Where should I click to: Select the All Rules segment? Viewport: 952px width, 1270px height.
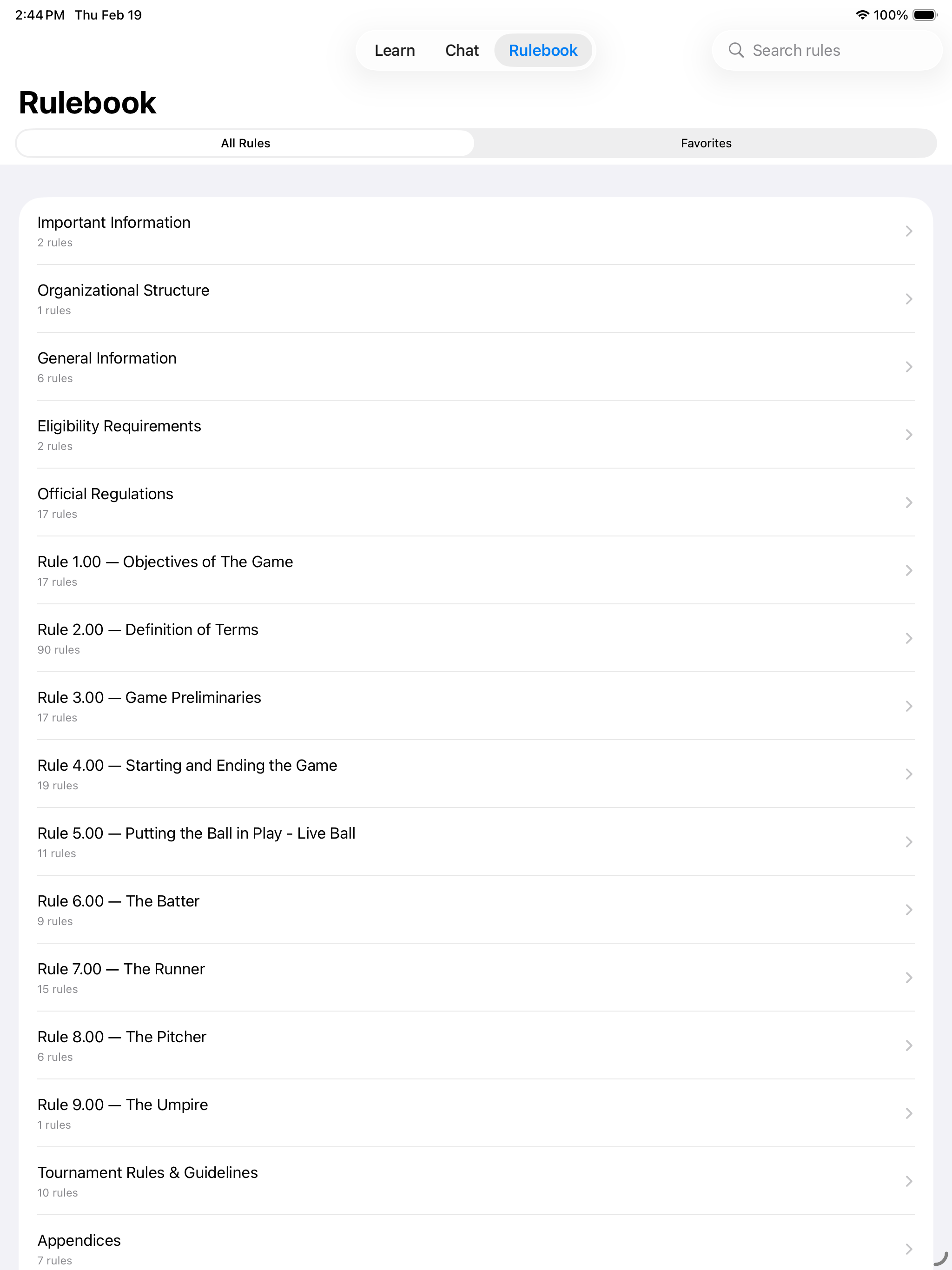[245, 143]
